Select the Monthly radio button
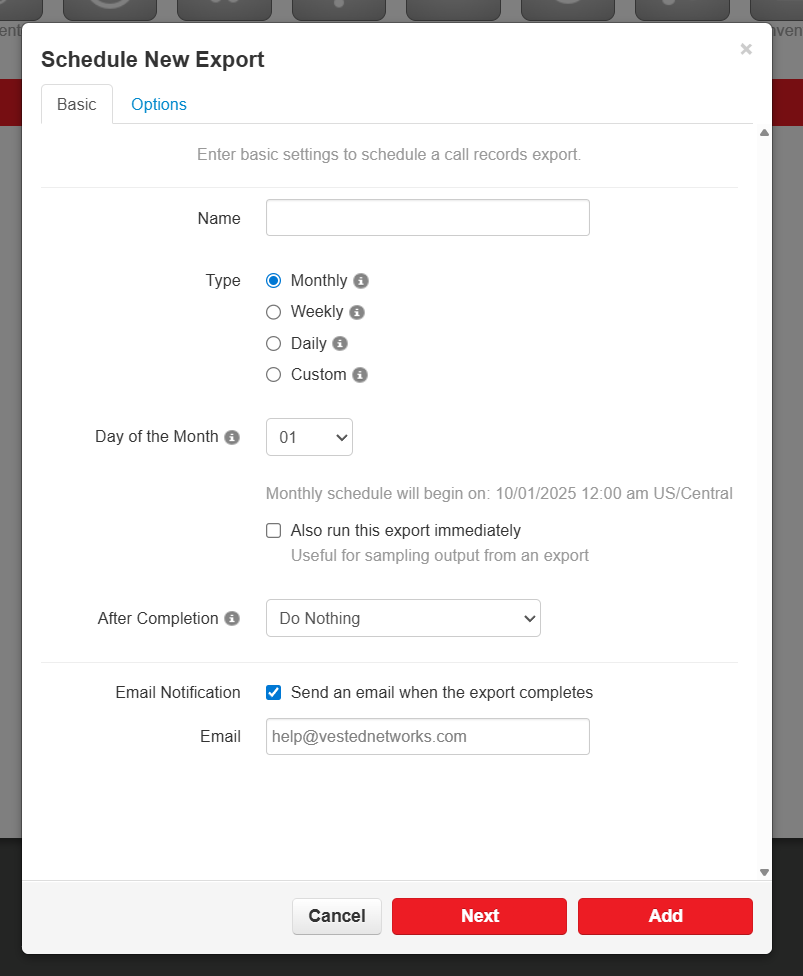The height and width of the screenshot is (976, 803). click(x=274, y=281)
